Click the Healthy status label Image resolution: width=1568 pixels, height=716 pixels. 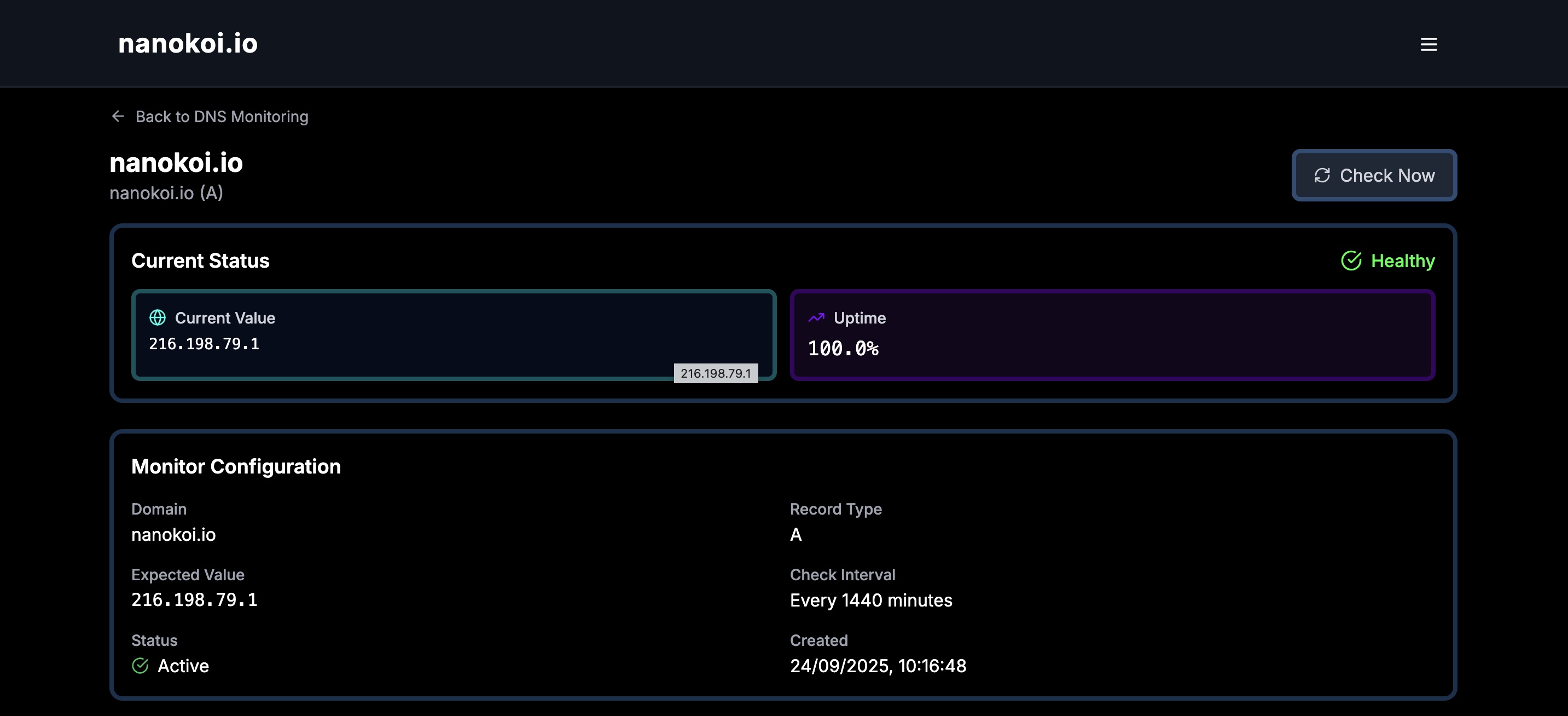[x=1402, y=261]
